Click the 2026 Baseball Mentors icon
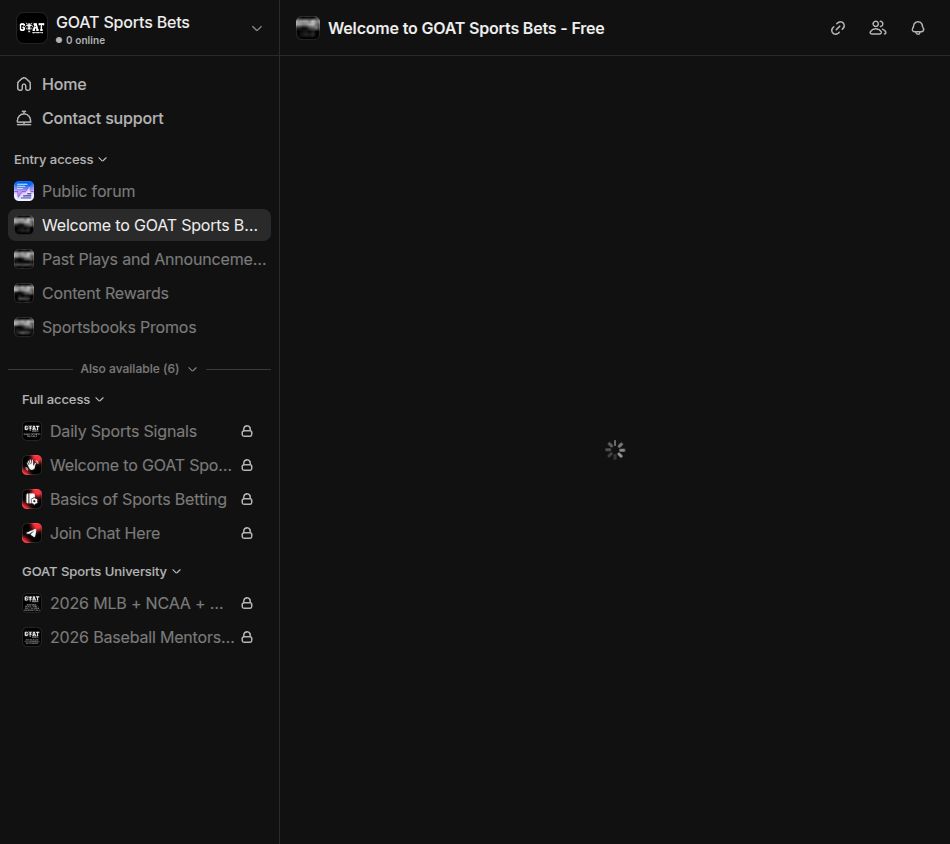This screenshot has width=950, height=844. (32, 637)
